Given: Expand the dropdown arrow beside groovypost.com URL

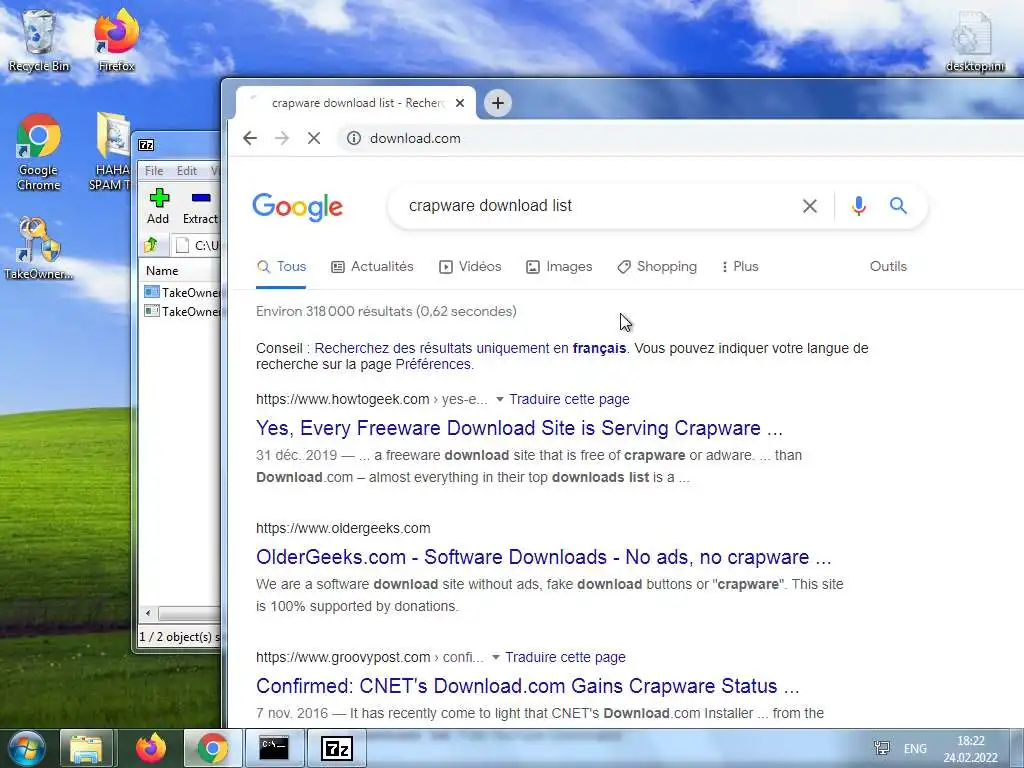Looking at the screenshot, I should click(496, 657).
